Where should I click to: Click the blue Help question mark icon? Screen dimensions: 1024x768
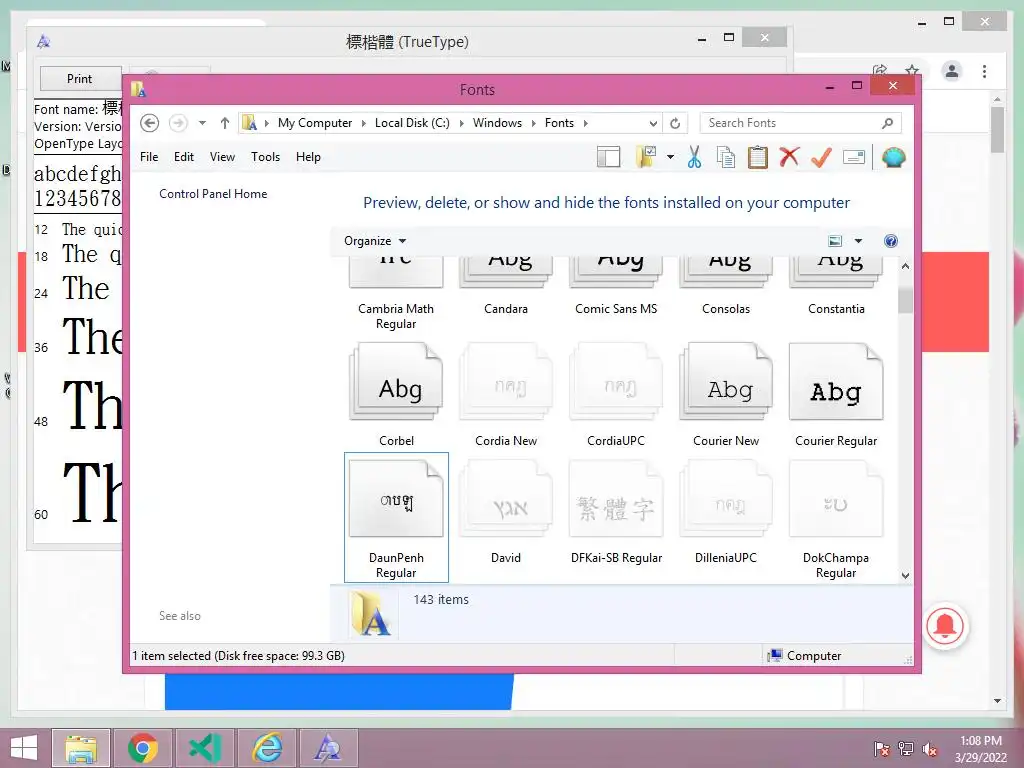point(891,241)
